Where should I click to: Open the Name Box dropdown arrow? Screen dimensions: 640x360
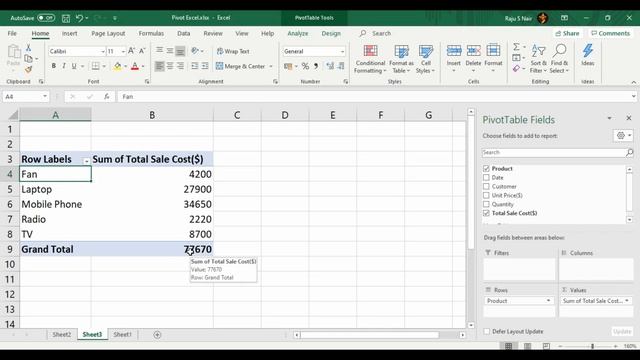pyautogui.click(x=44, y=97)
